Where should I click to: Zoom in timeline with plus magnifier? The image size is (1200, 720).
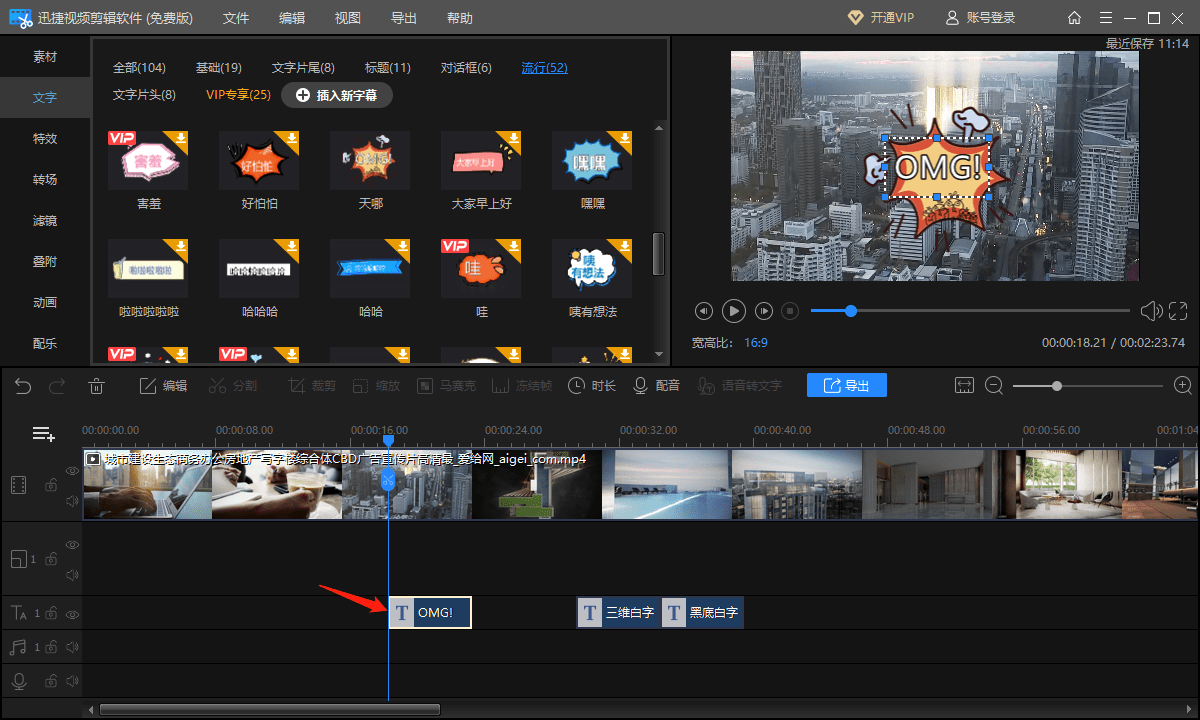[1182, 386]
